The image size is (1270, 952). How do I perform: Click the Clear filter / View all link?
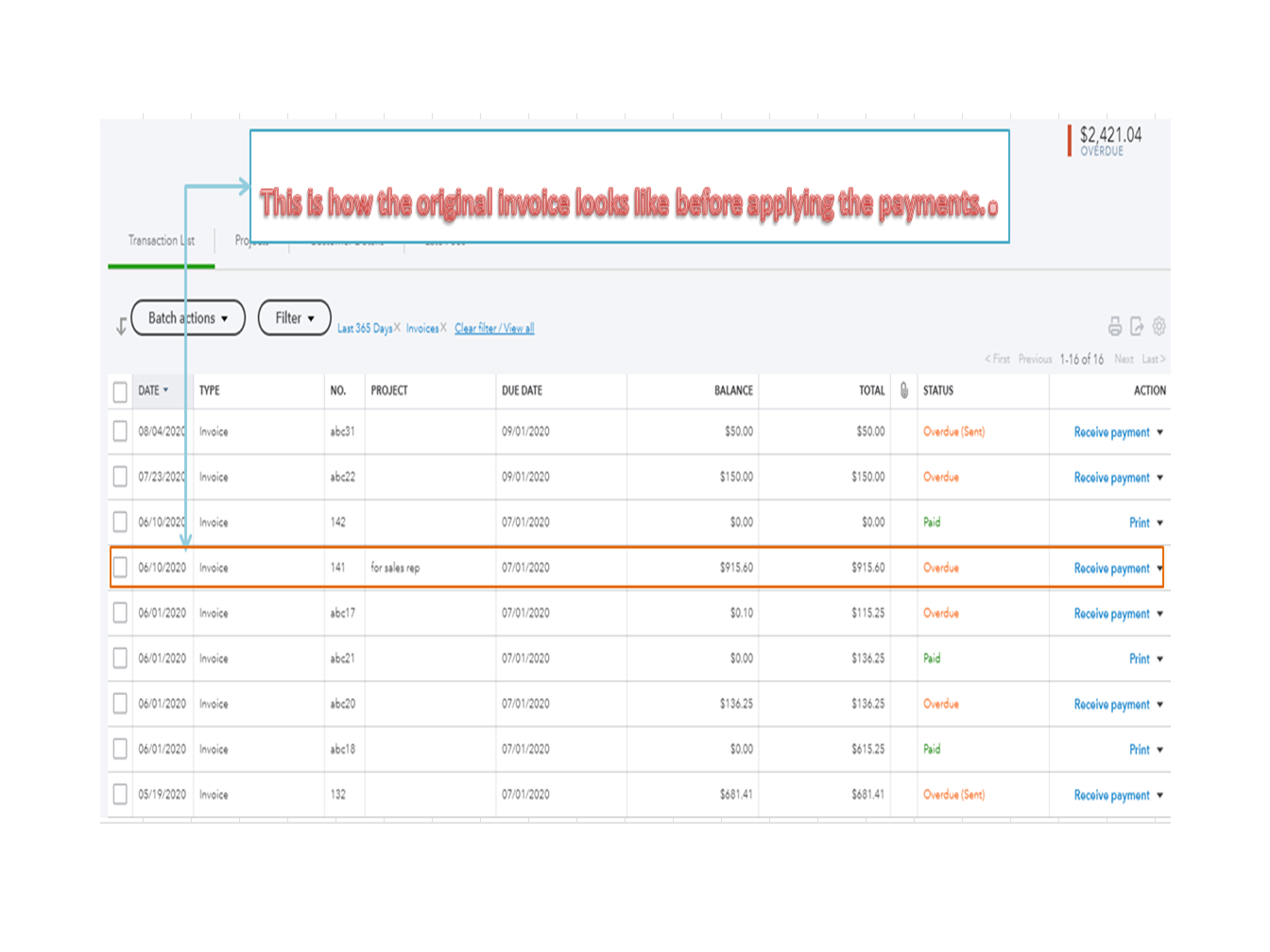tap(494, 328)
